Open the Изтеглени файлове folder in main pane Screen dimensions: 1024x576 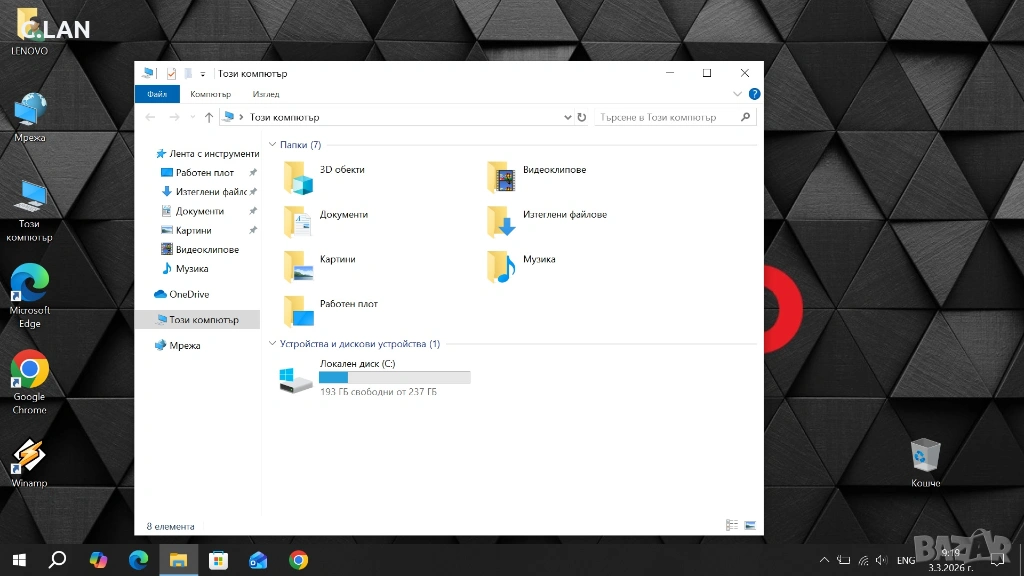point(501,222)
